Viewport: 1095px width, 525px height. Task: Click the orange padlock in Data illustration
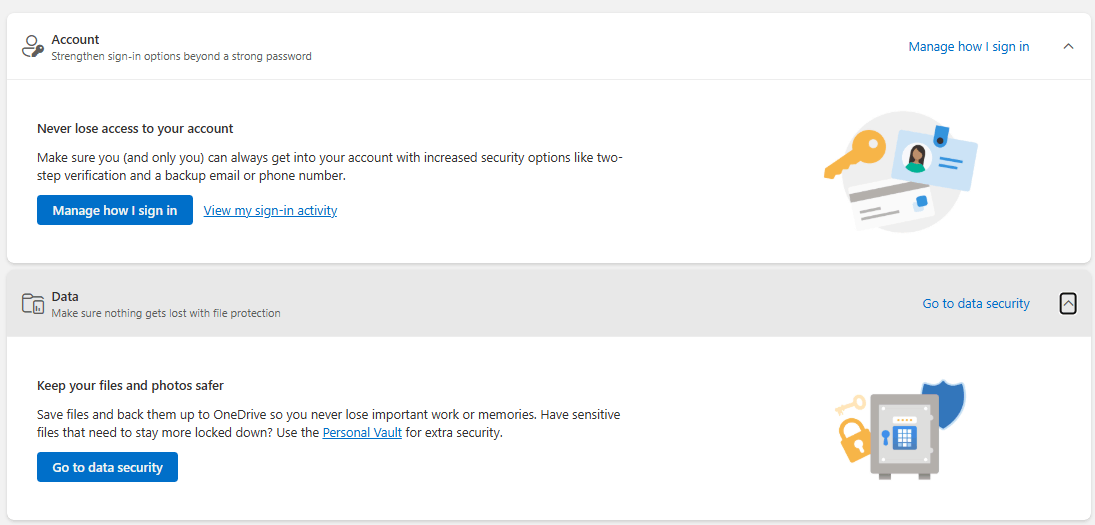(x=853, y=440)
